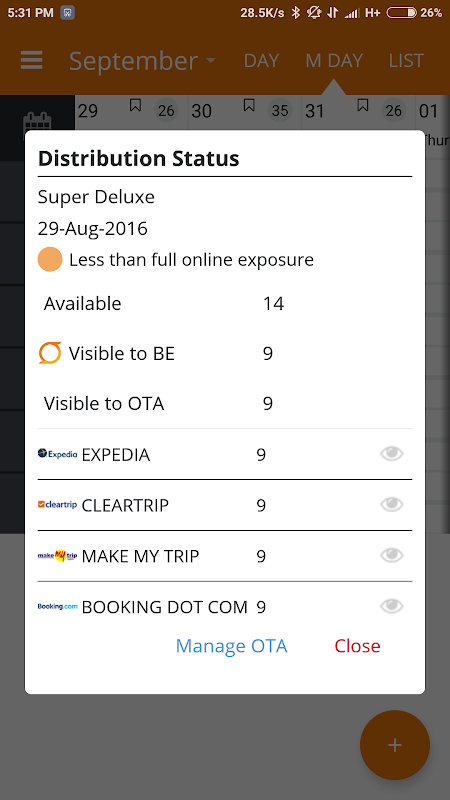Screen dimensions: 450x800
Task: Open the Manage OTA link
Action: click(232, 646)
